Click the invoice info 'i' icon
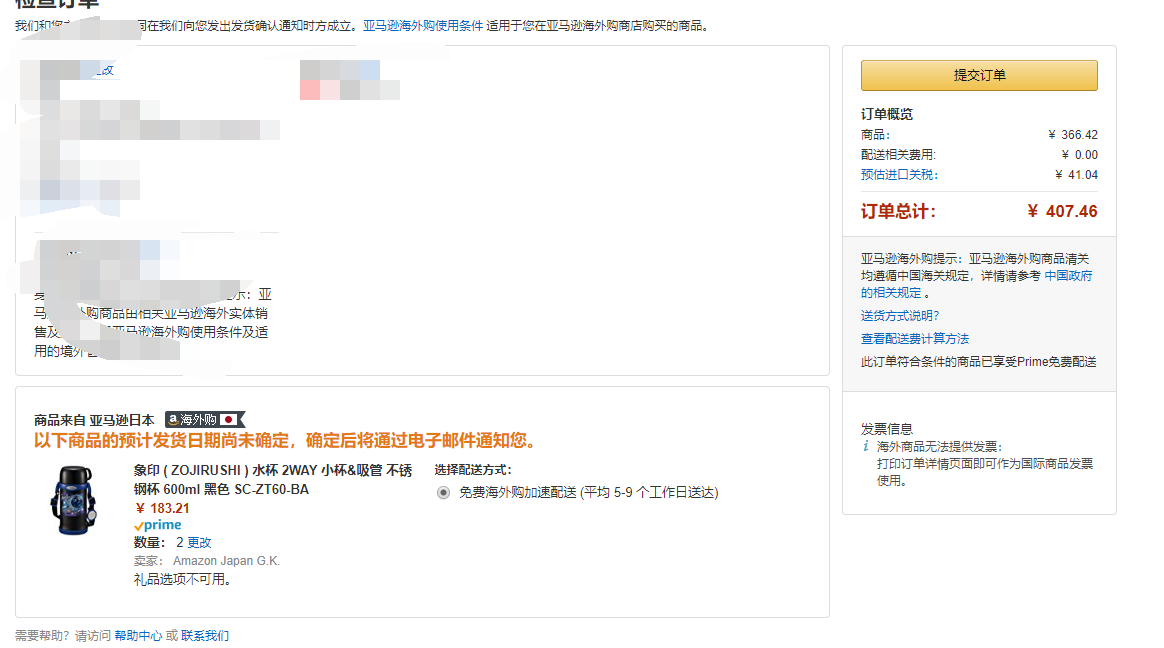This screenshot has width=1164, height=648. click(866, 446)
